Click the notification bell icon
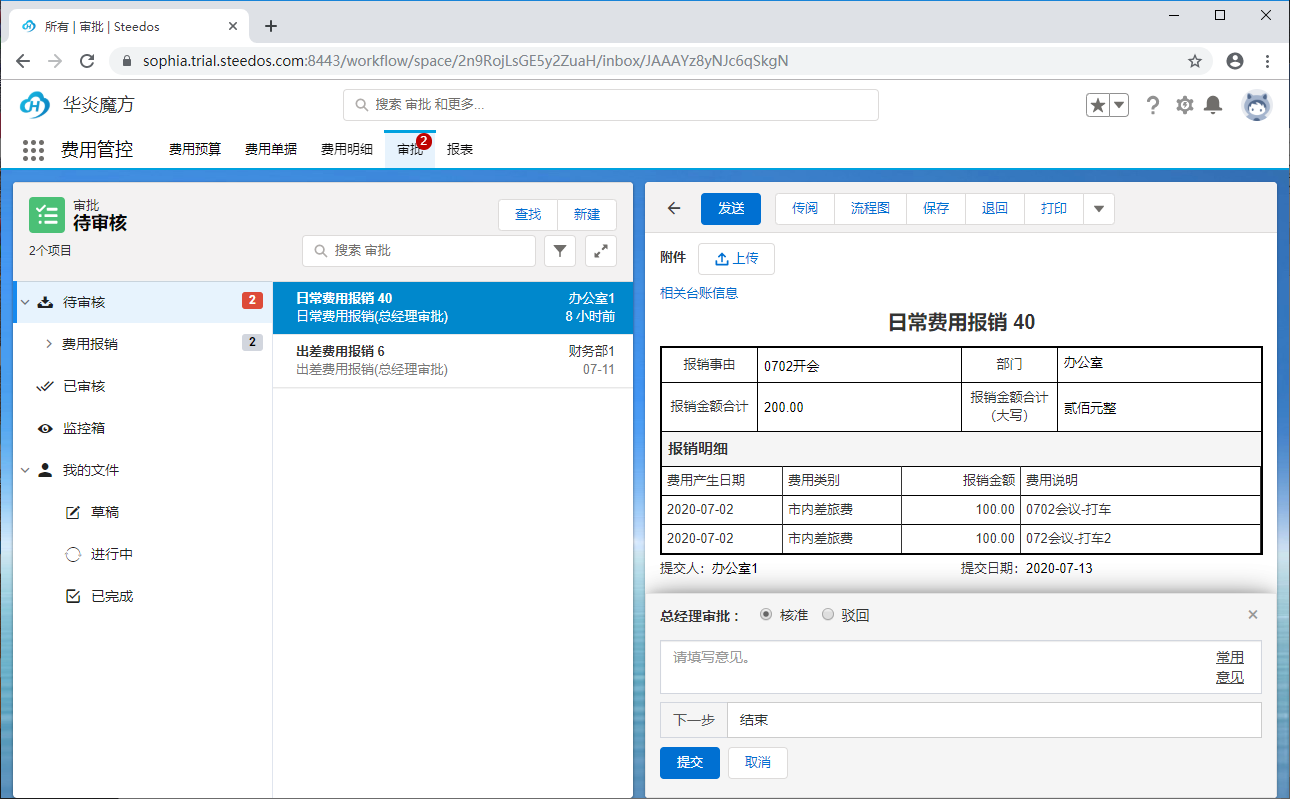Image resolution: width=1290 pixels, height=799 pixels. [1213, 104]
